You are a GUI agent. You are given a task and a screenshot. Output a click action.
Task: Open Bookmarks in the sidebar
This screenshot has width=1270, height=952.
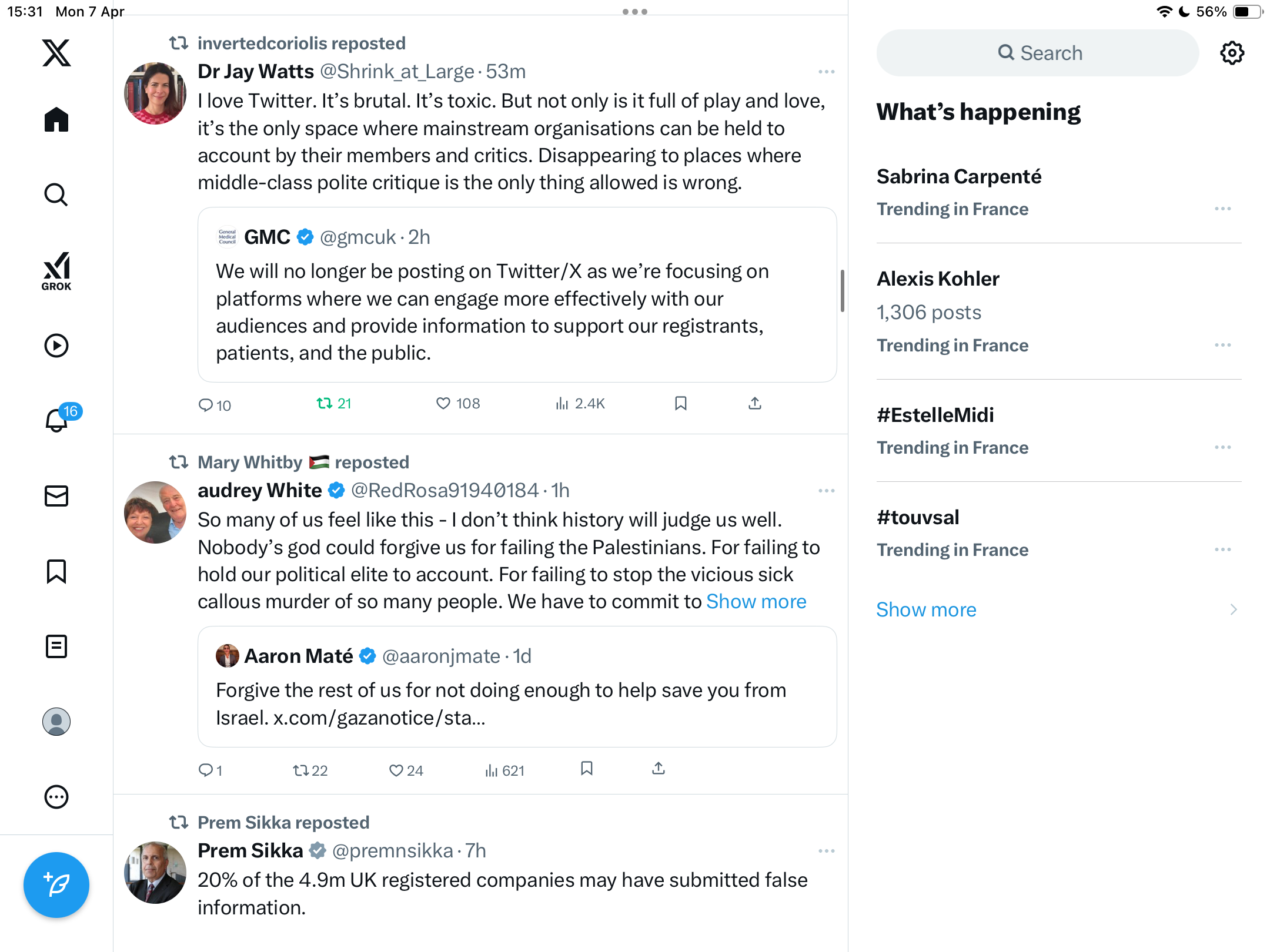pos(56,571)
